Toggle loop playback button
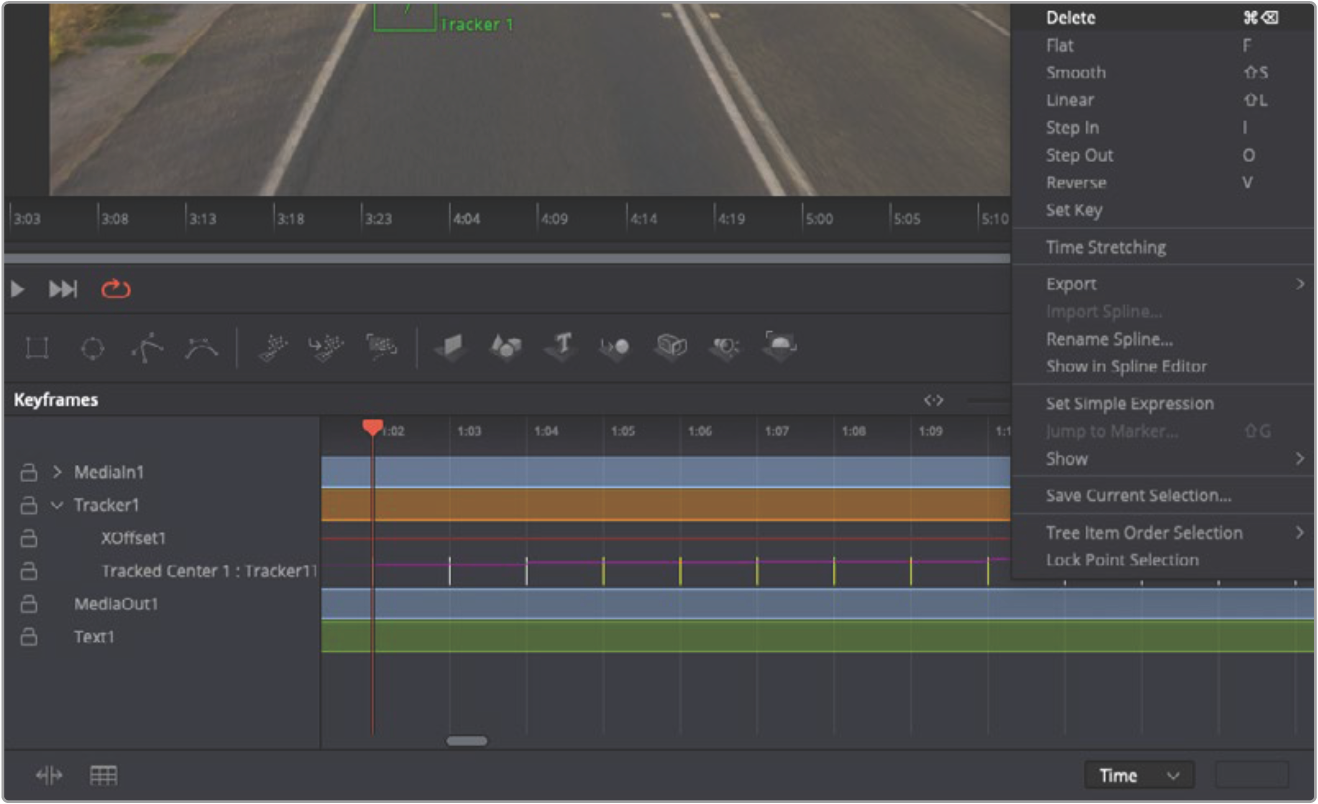 point(116,289)
